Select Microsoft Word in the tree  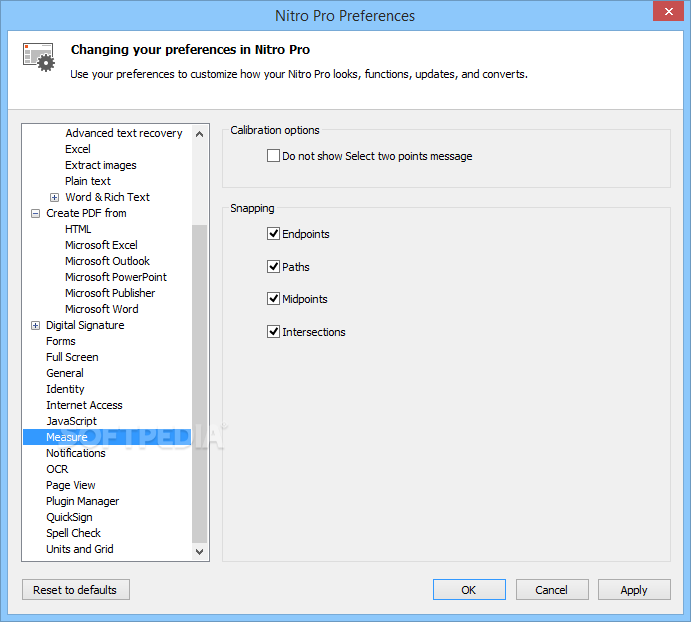pos(102,309)
